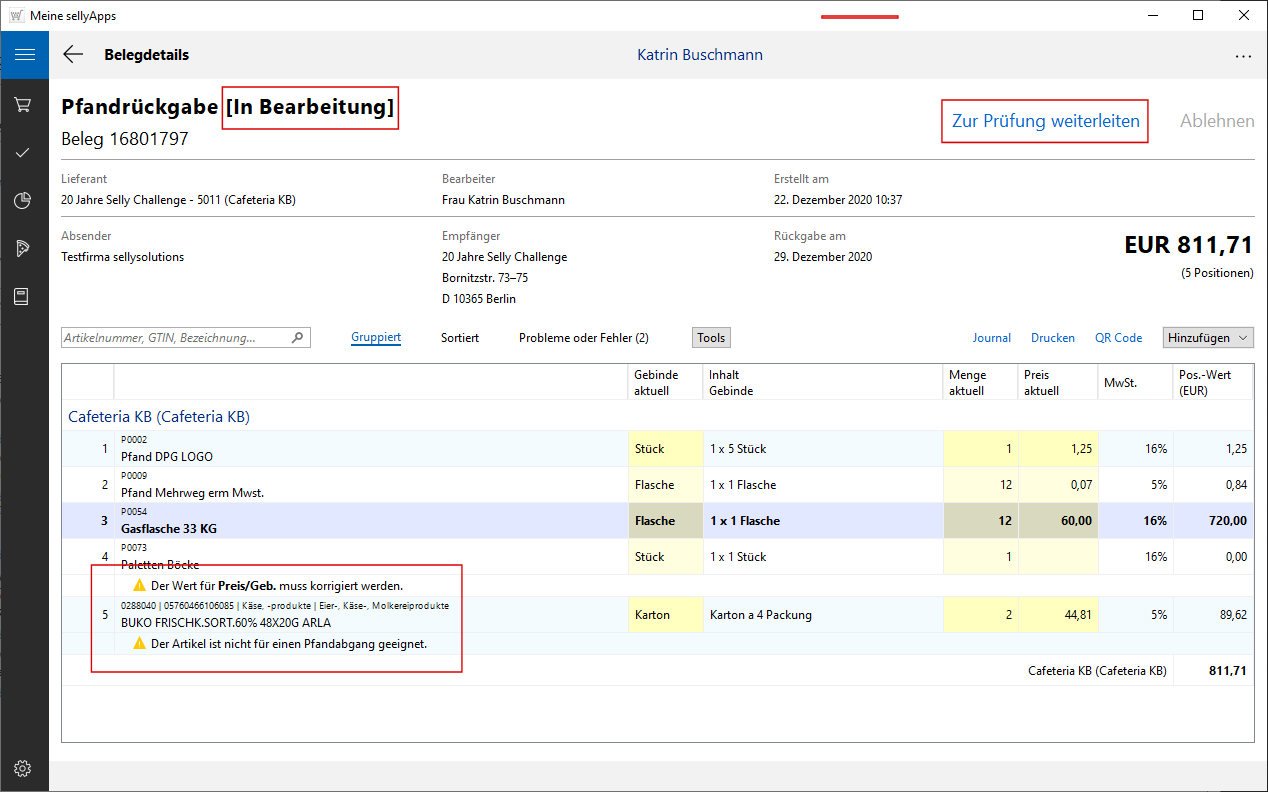The width and height of the screenshot is (1268, 792).
Task: Open the checkmark sidebar icon
Action: tap(23, 153)
